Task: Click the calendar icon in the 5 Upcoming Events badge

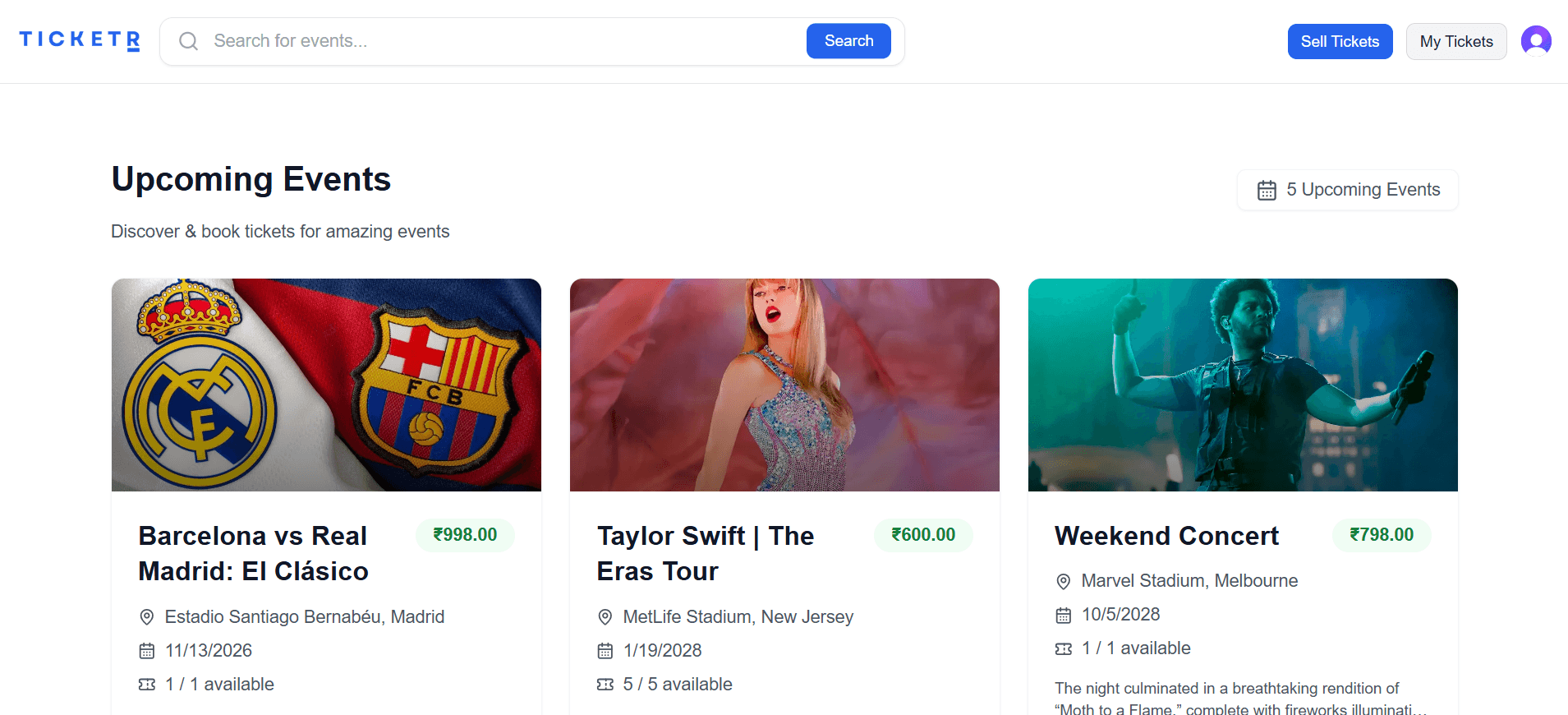Action: click(x=1265, y=189)
